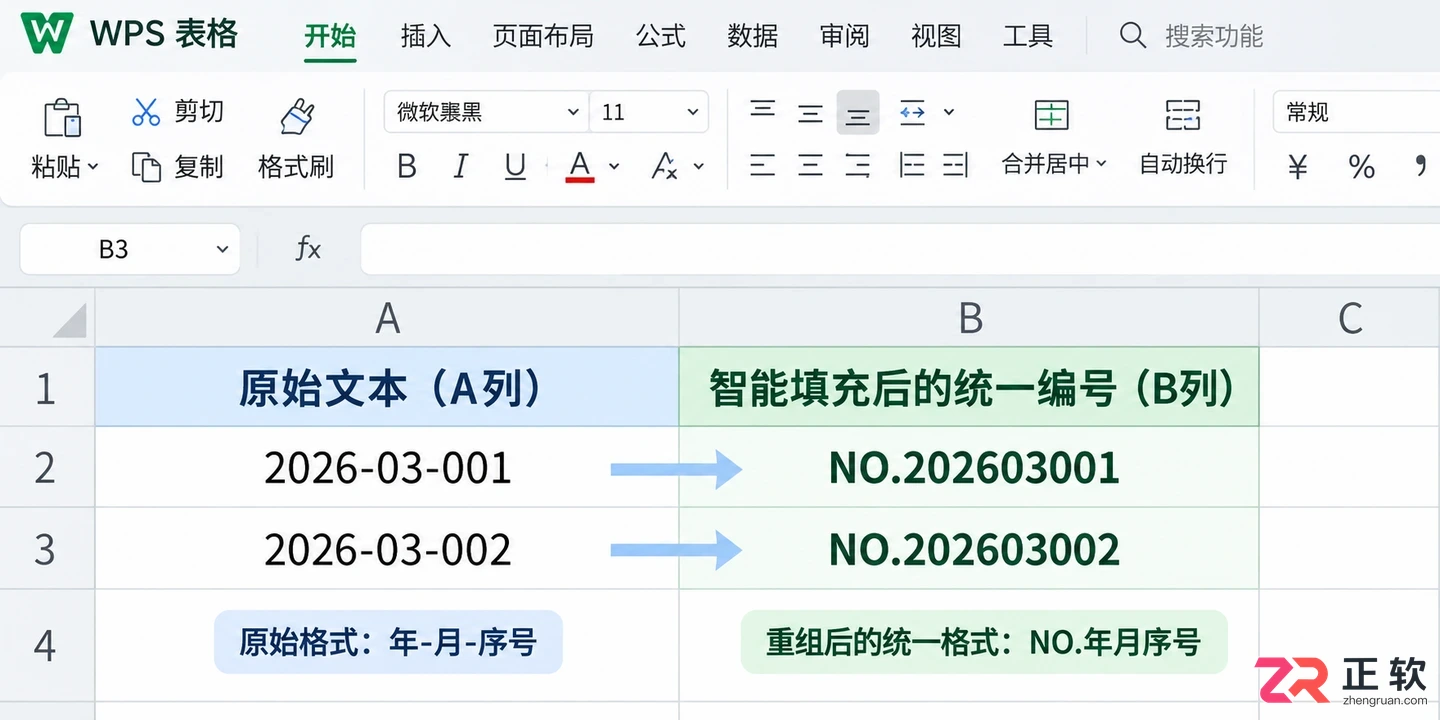Open the 审阅 tab
Viewport: 1440px width, 720px height.
click(845, 37)
